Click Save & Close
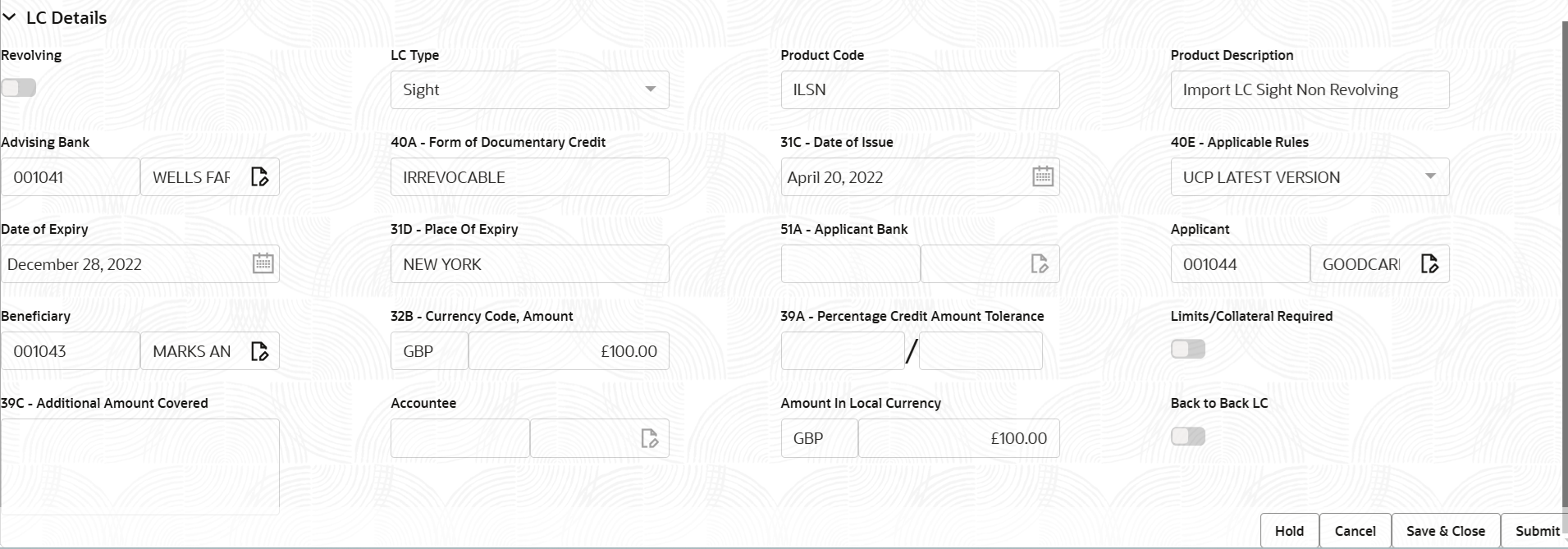Image resolution: width=1568 pixels, height=549 pixels. point(1445,531)
